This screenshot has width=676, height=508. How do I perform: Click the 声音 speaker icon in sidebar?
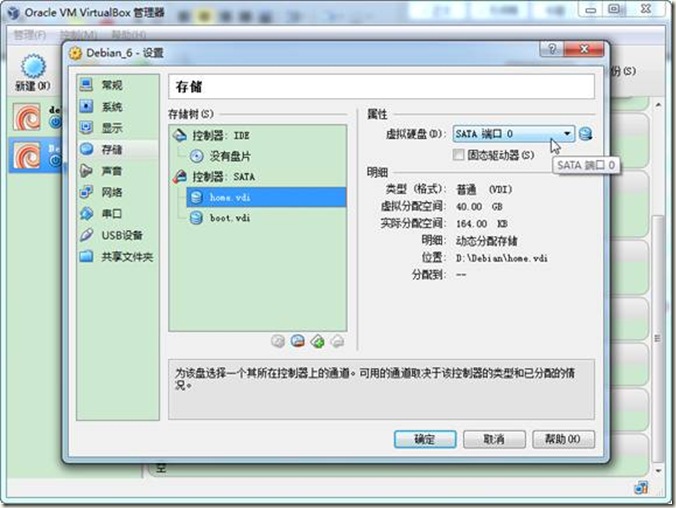click(x=86, y=171)
